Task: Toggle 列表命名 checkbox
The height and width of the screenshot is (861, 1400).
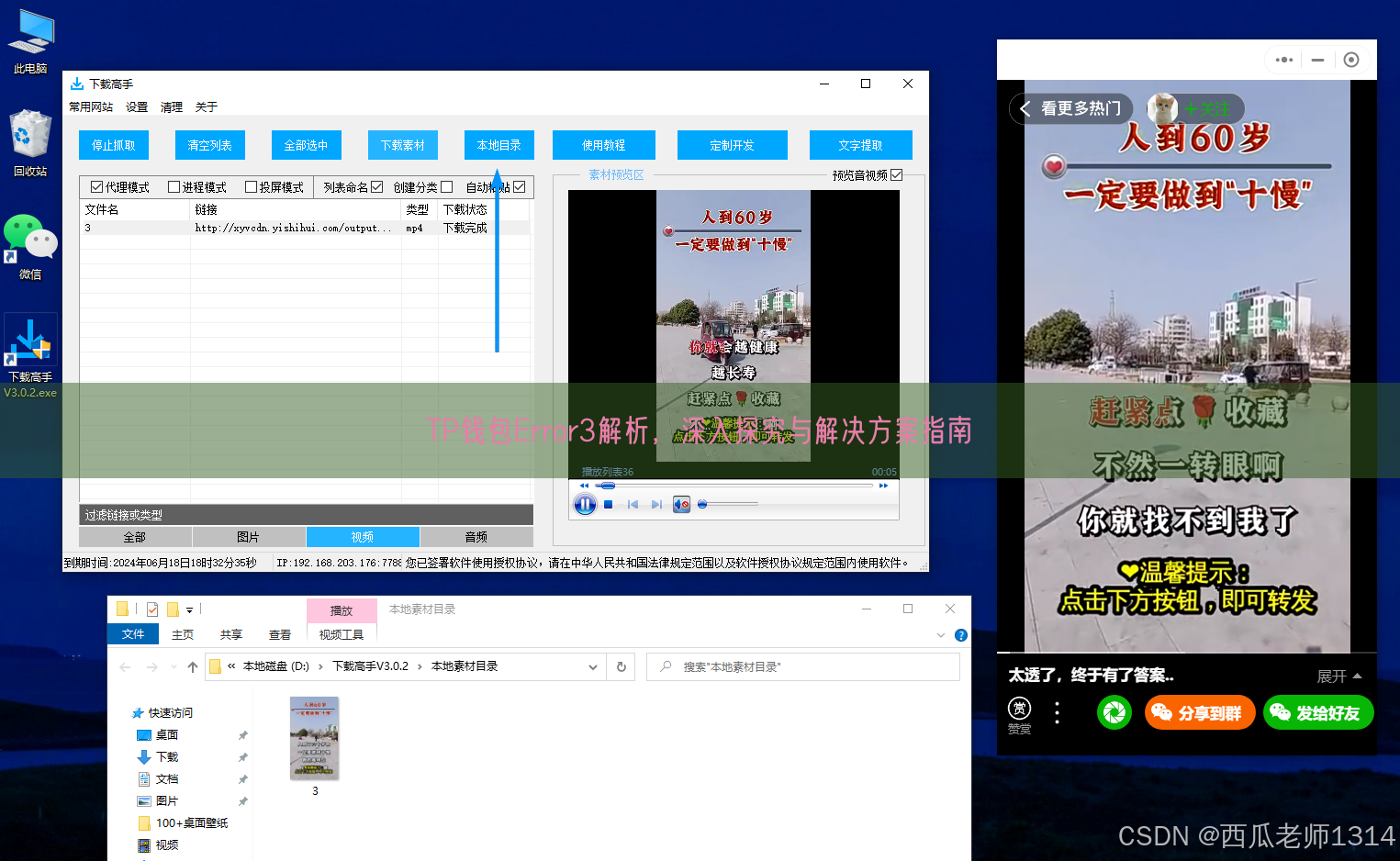Action: coord(376,187)
